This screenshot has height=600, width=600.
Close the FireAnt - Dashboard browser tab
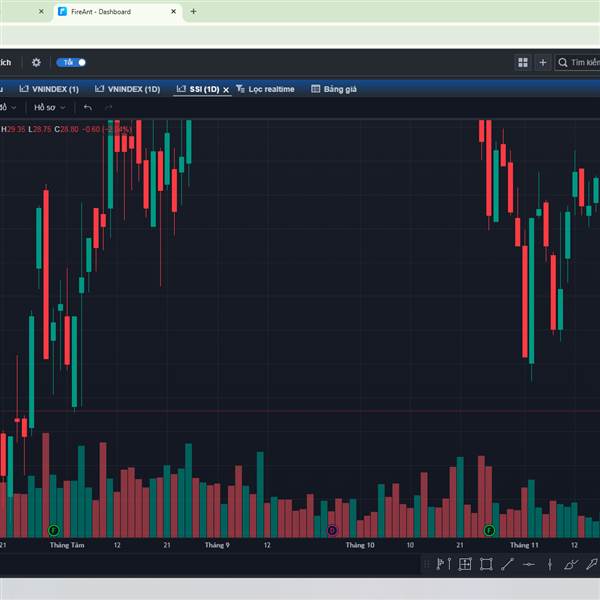pos(173,11)
